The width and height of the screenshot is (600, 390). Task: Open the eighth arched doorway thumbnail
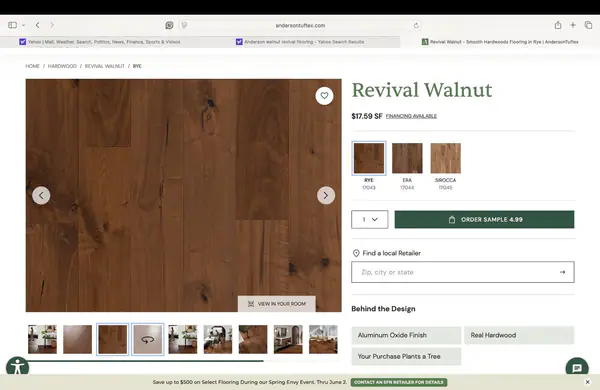(x=288, y=339)
